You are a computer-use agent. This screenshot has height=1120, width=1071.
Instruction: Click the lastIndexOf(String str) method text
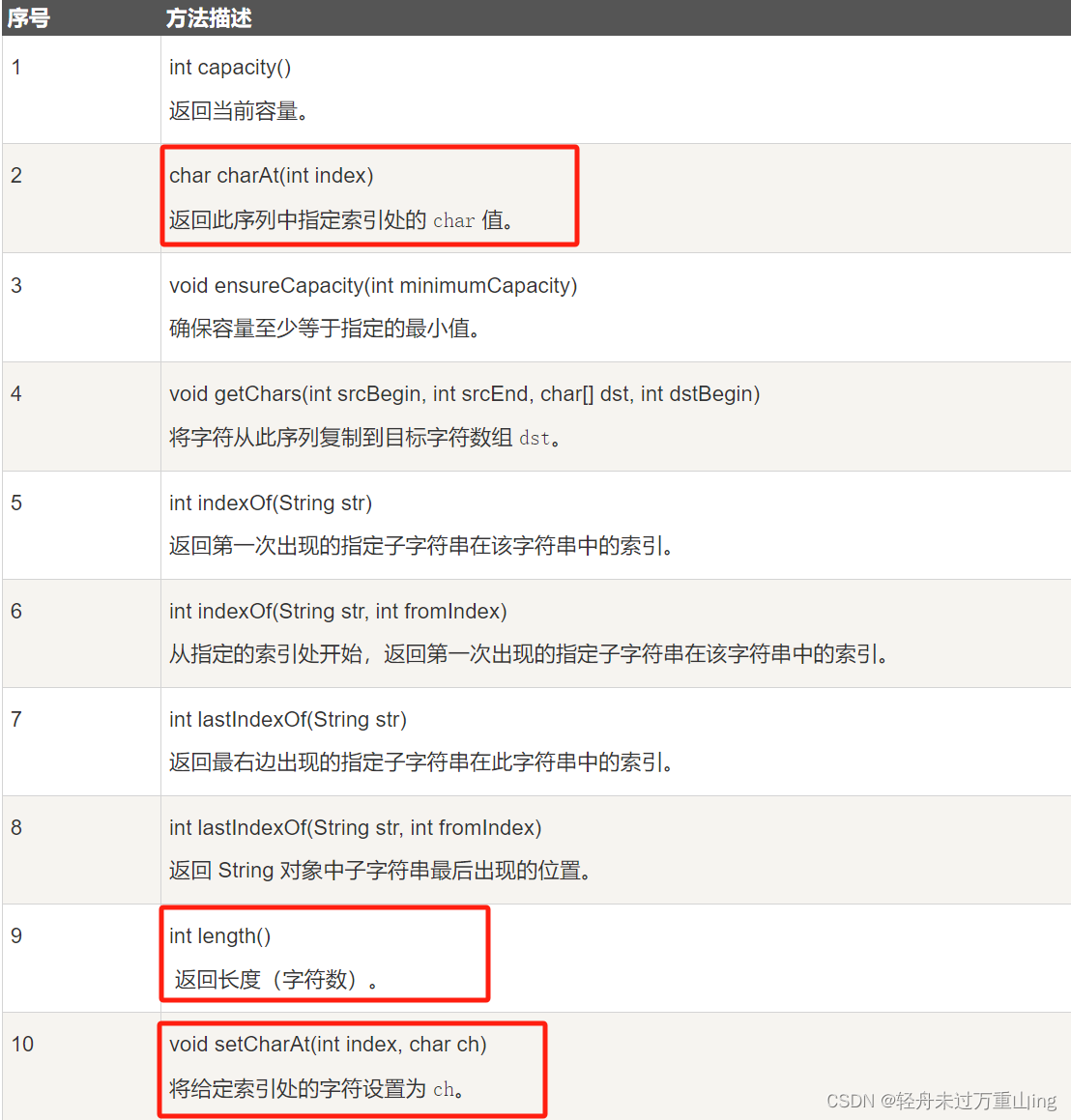[287, 719]
